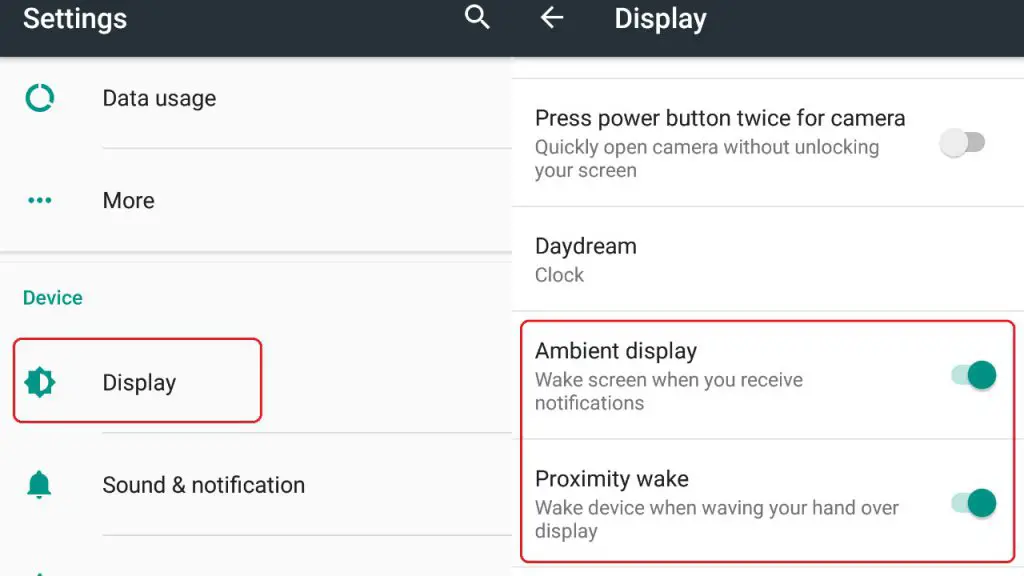Tap the Proximity wake label text
Screen dimensions: 1024x576
pyautogui.click(x=612, y=479)
